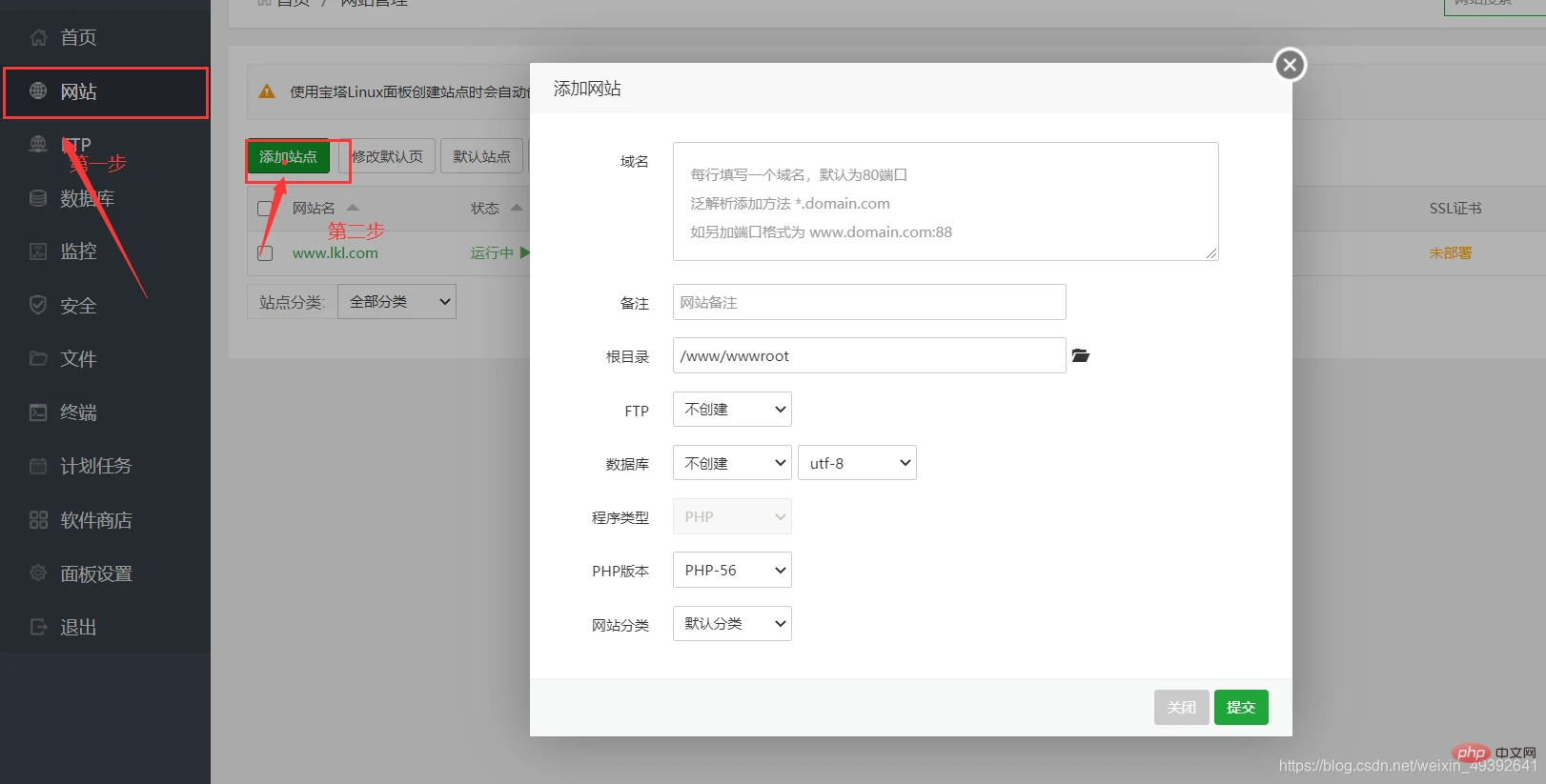Browse root directory via folder icon

click(1080, 355)
